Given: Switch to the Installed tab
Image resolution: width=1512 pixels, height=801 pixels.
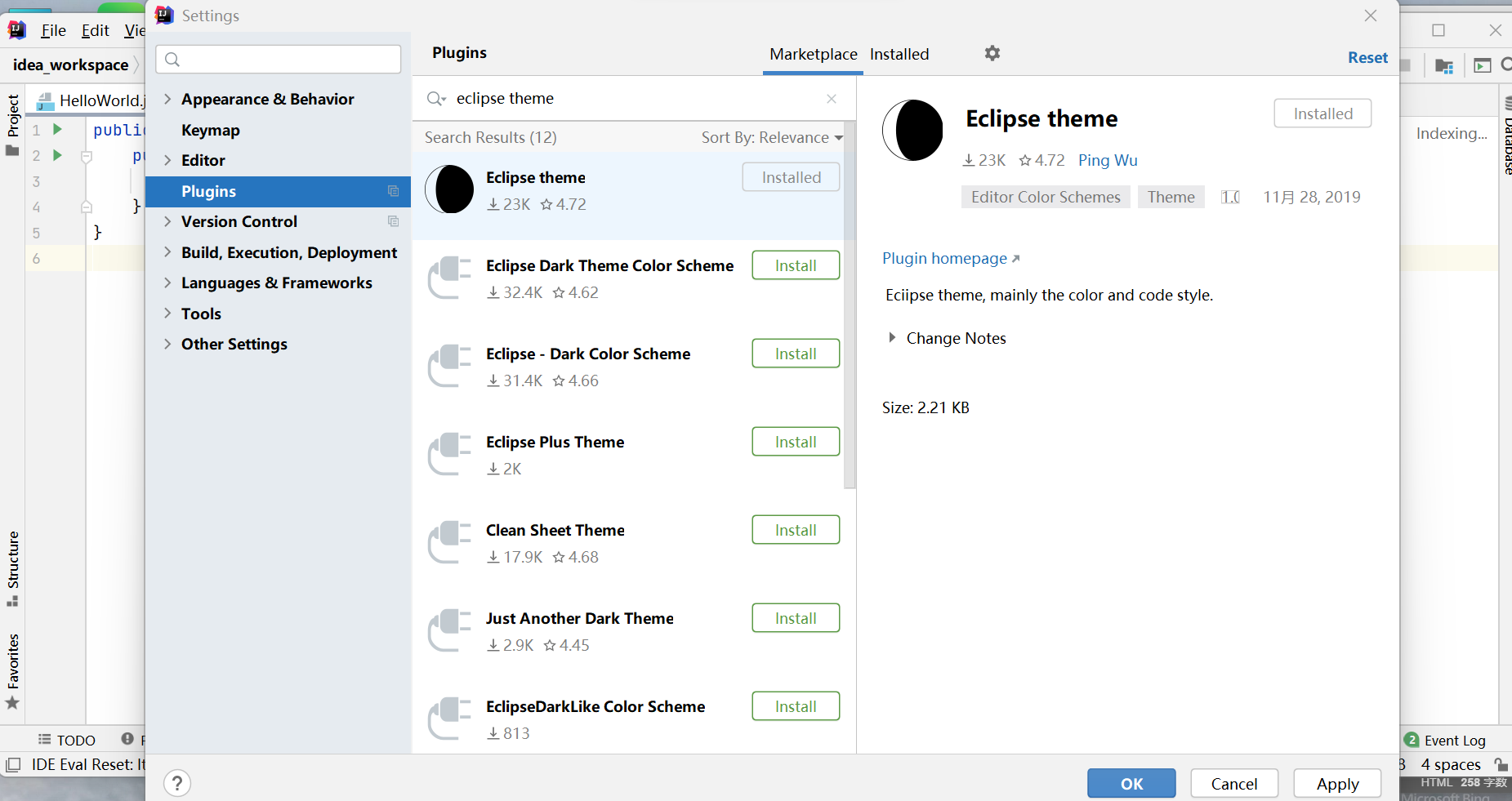Looking at the screenshot, I should point(899,54).
